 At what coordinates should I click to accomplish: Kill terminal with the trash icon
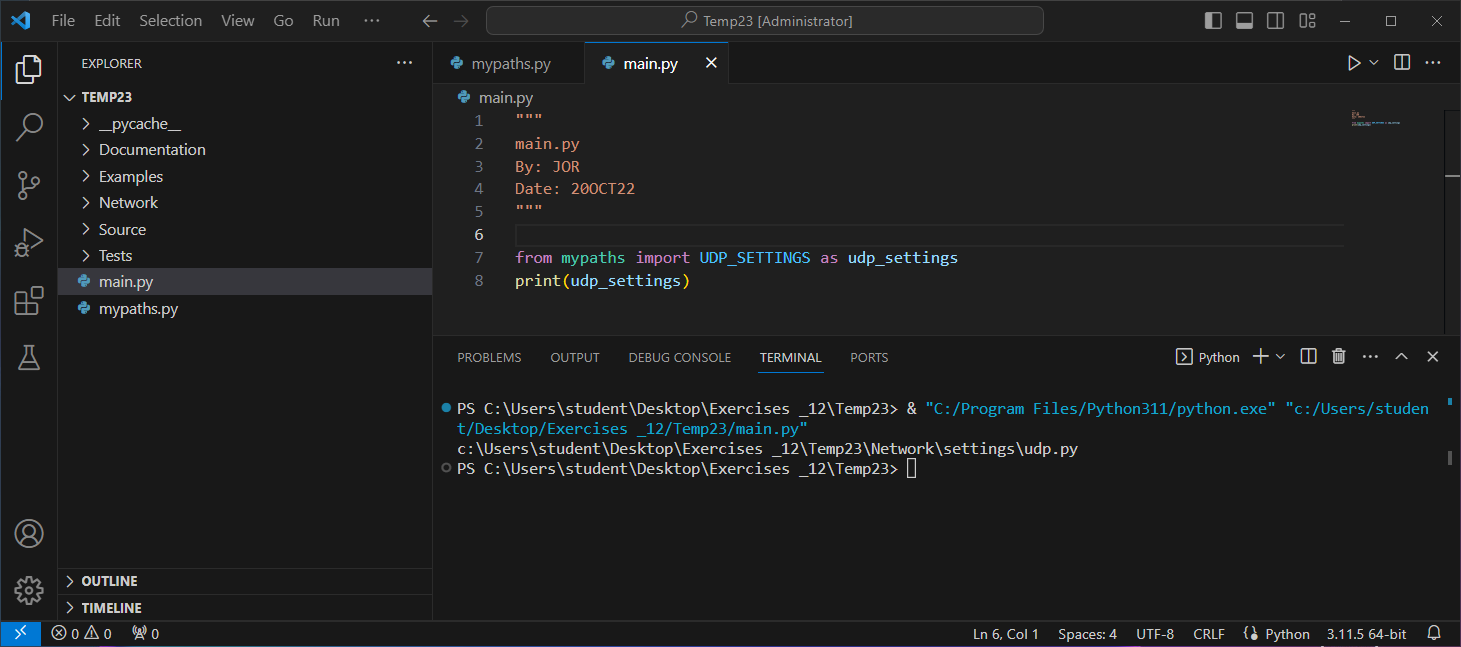[1339, 357]
